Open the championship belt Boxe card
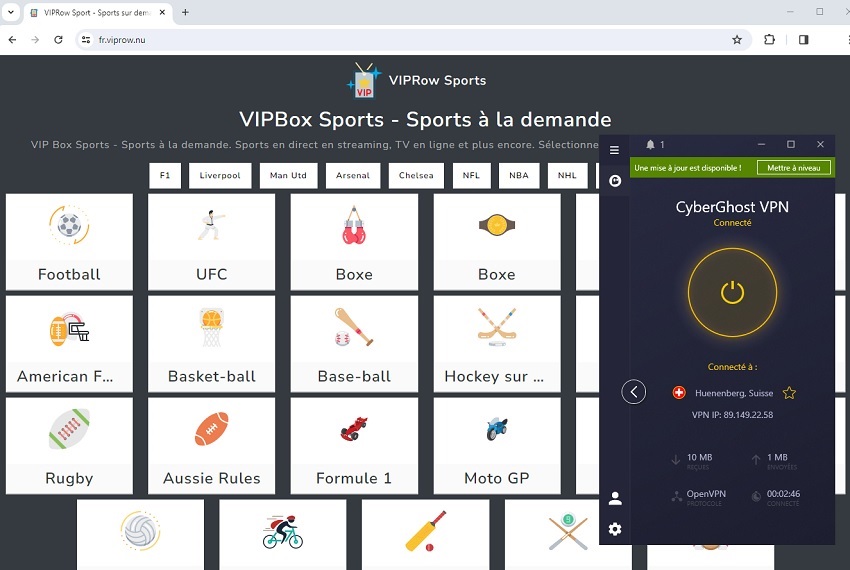This screenshot has height=570, width=850. 497,242
